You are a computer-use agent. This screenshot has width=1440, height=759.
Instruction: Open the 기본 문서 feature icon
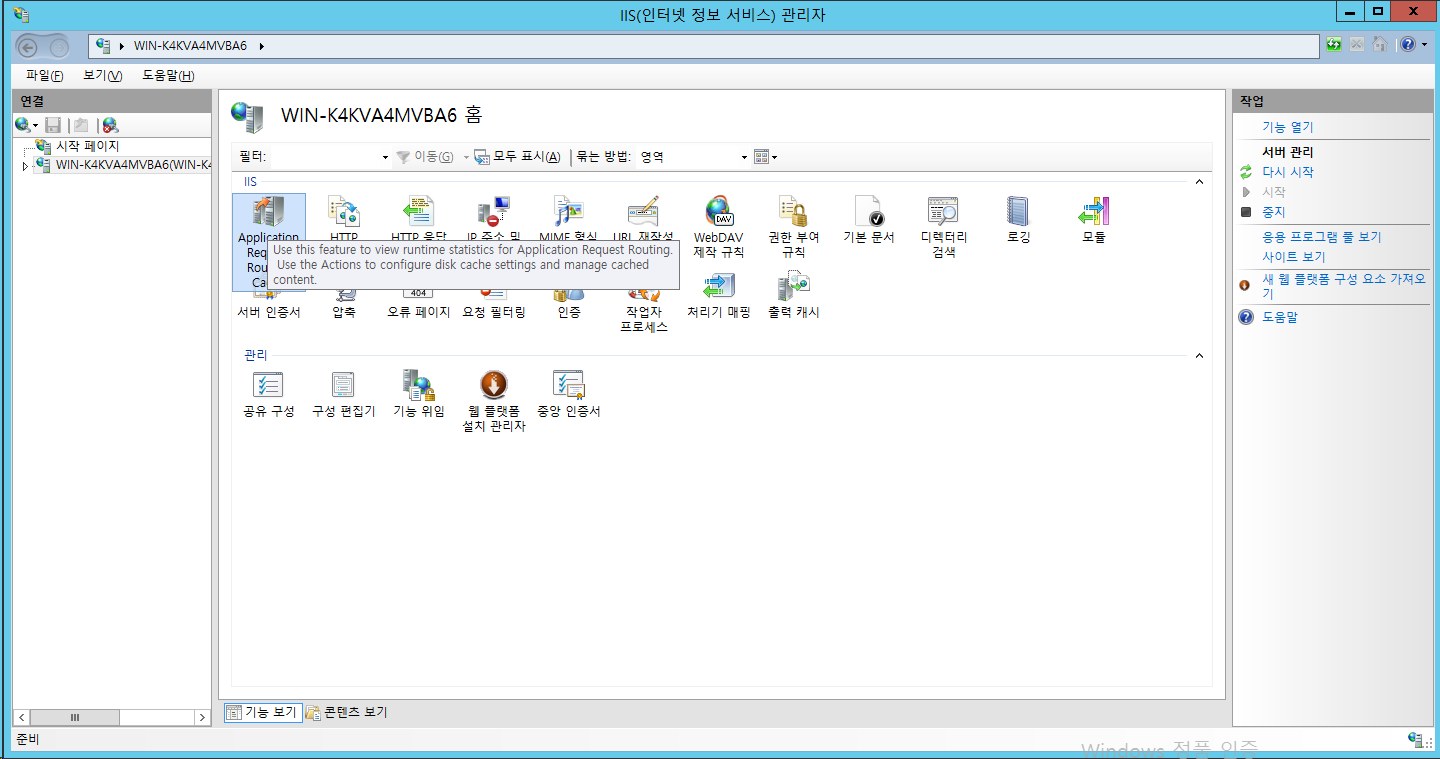[x=868, y=210]
